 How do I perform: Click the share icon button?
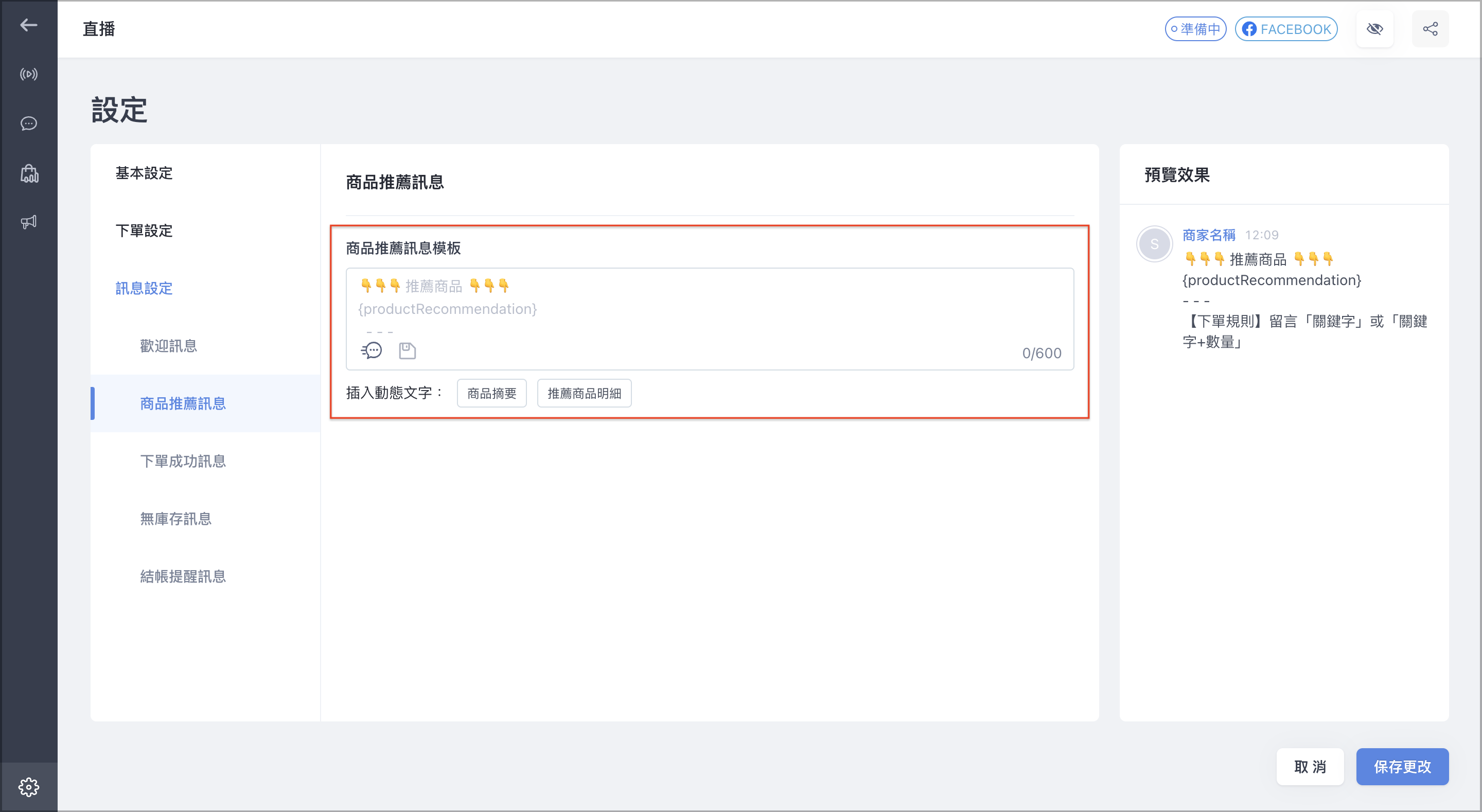pyautogui.click(x=1430, y=29)
